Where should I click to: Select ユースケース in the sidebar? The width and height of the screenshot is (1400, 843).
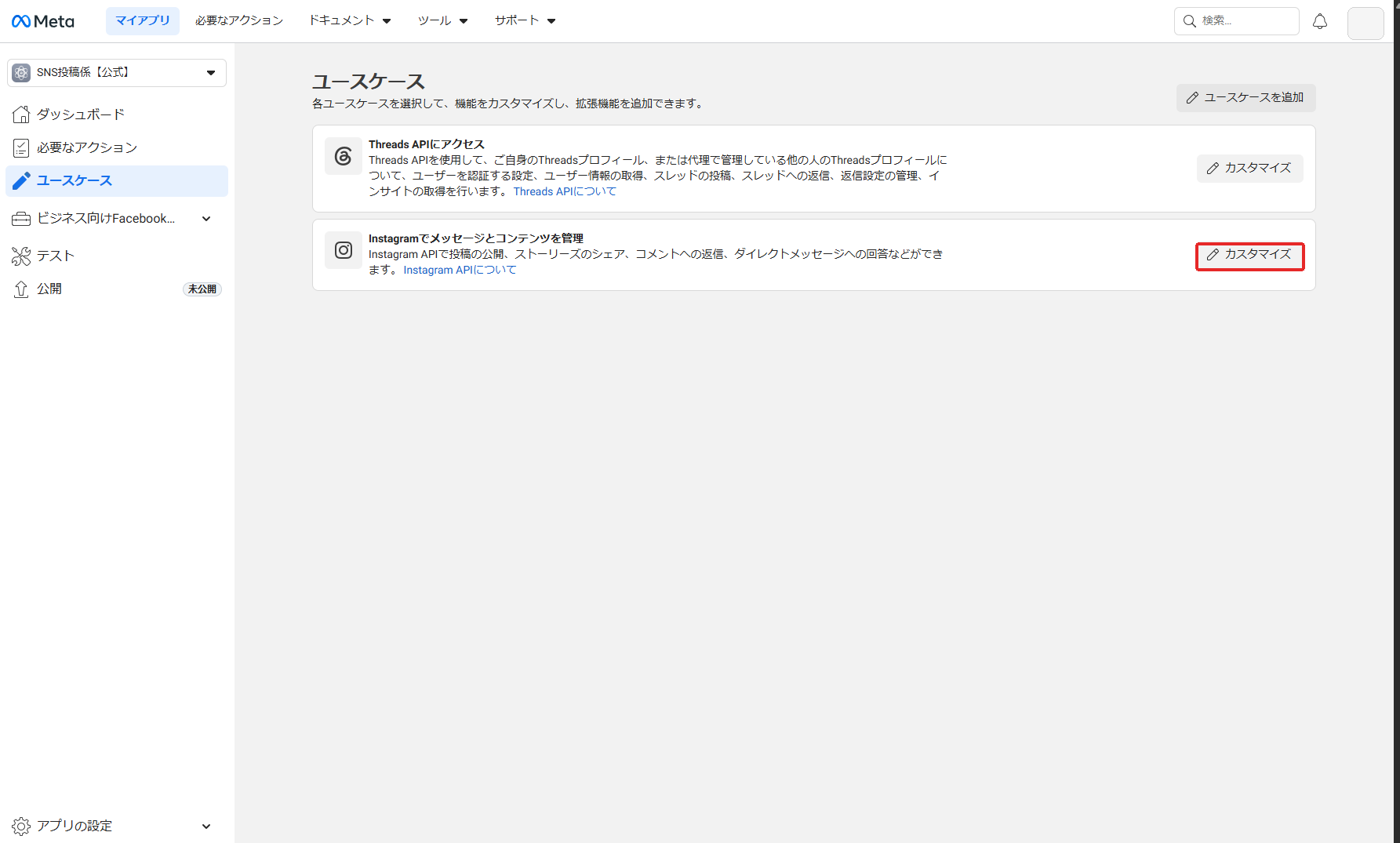coord(117,180)
